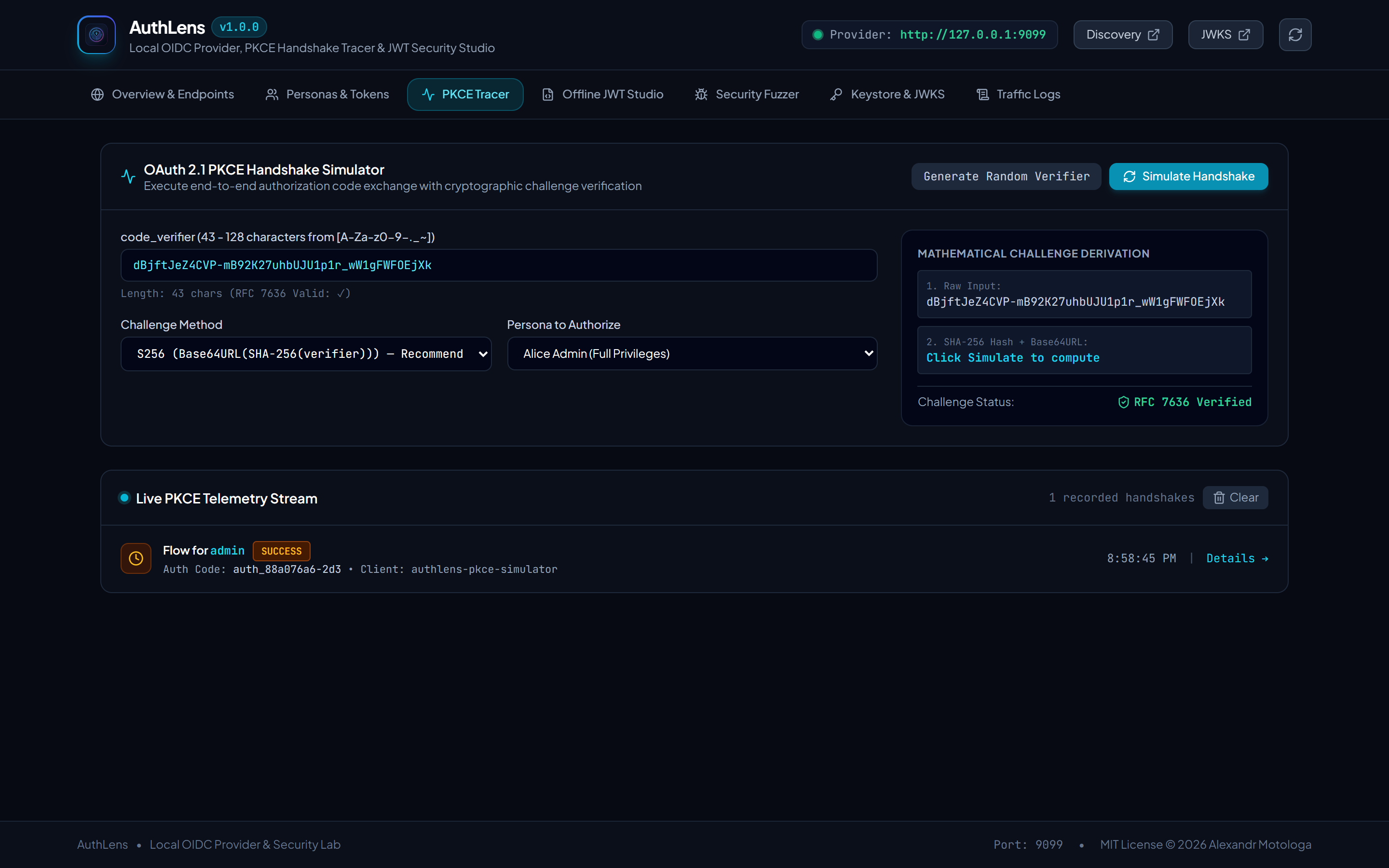Screen dimensions: 1389x868
Task: Open the Discovery external link button
Action: pyautogui.click(x=1122, y=35)
